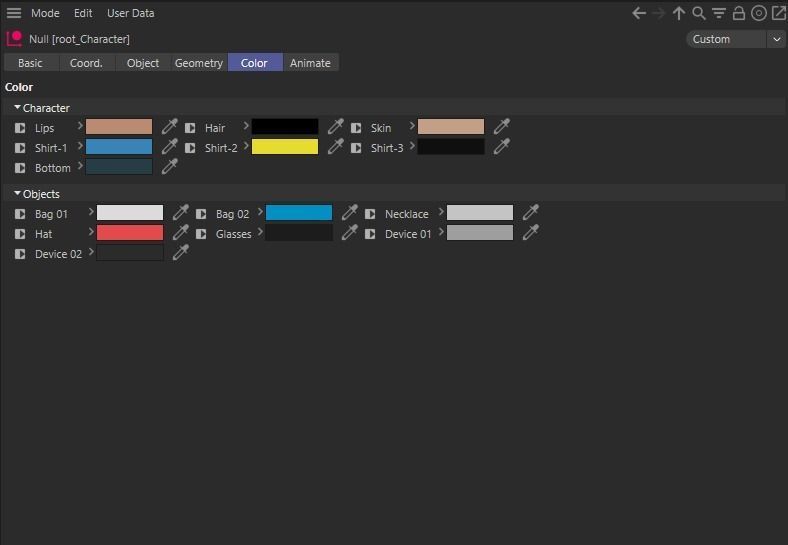The width and height of the screenshot is (788, 545).
Task: Pick Lips color with eyedropper
Action: point(169,127)
